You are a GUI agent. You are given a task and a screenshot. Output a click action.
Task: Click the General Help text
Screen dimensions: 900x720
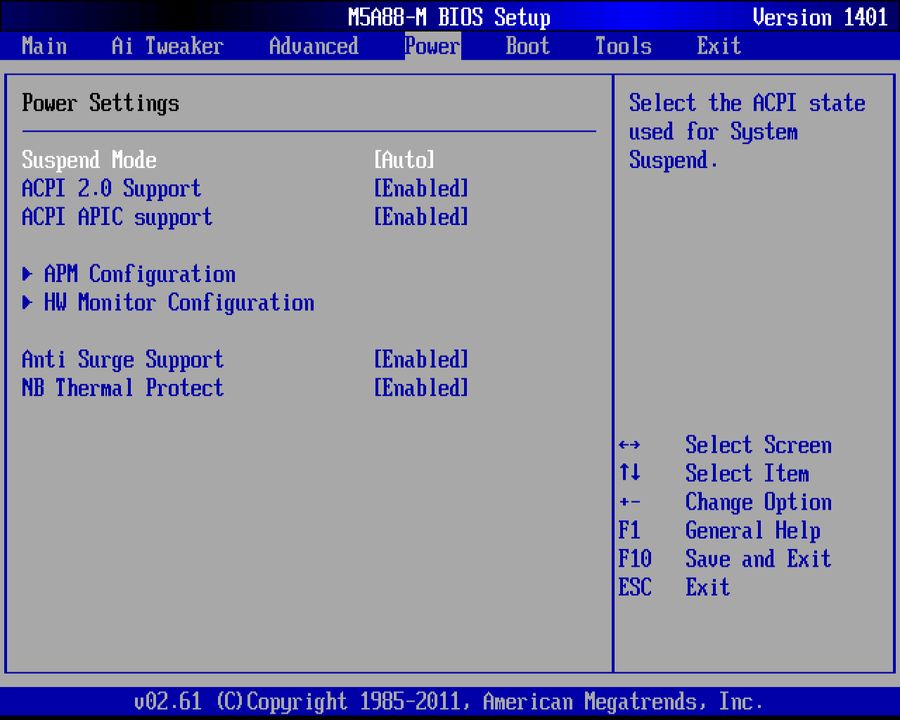[x=752, y=531]
